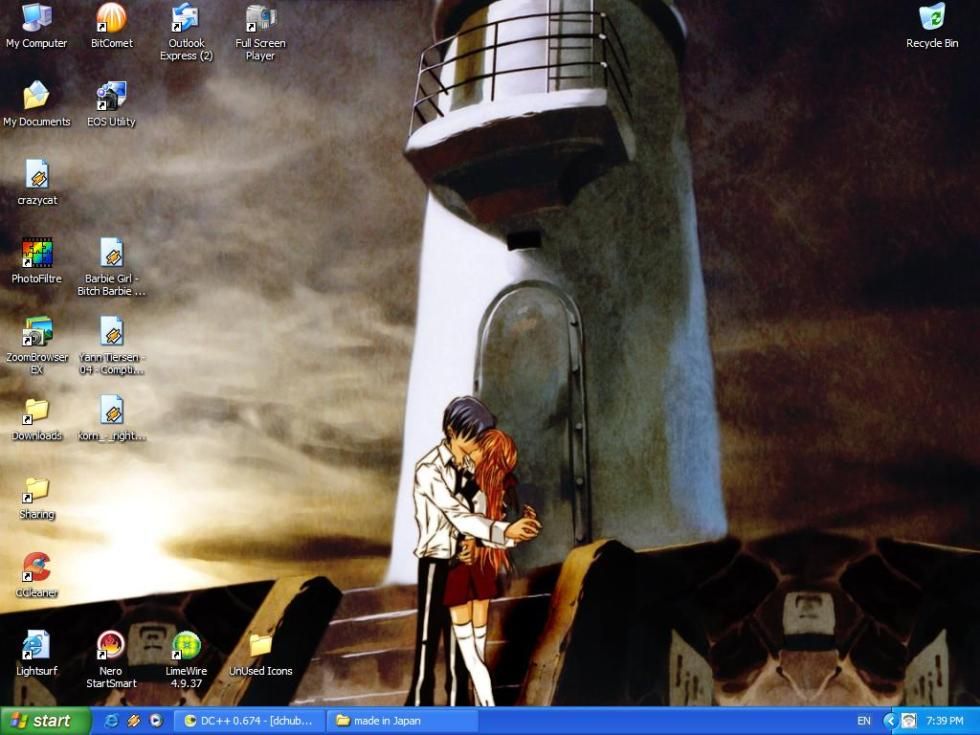Select the Yann Tiersen audio file icon
980x735 pixels.
pyautogui.click(x=111, y=346)
